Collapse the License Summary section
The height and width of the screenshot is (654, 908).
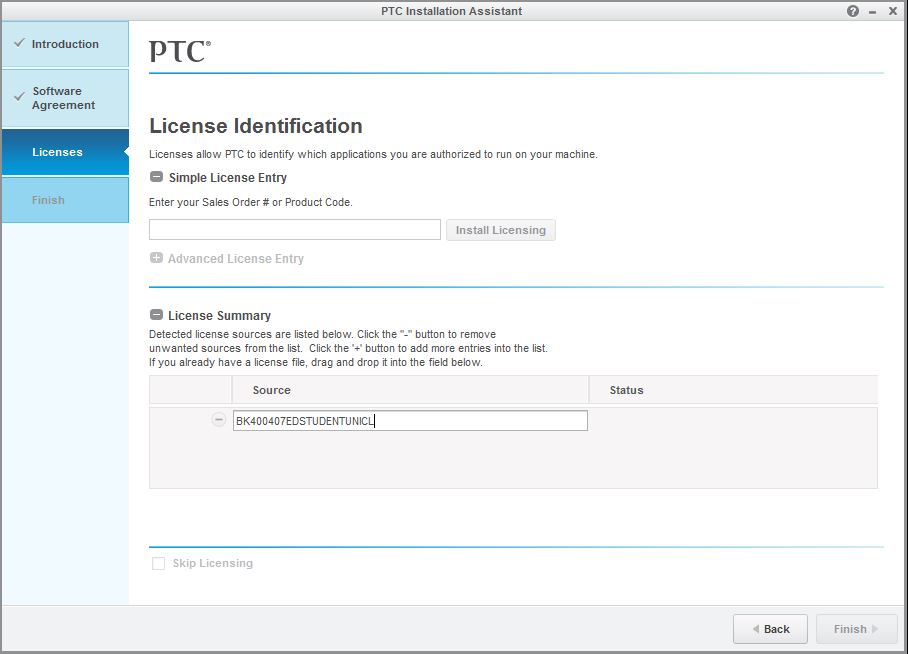tap(156, 315)
